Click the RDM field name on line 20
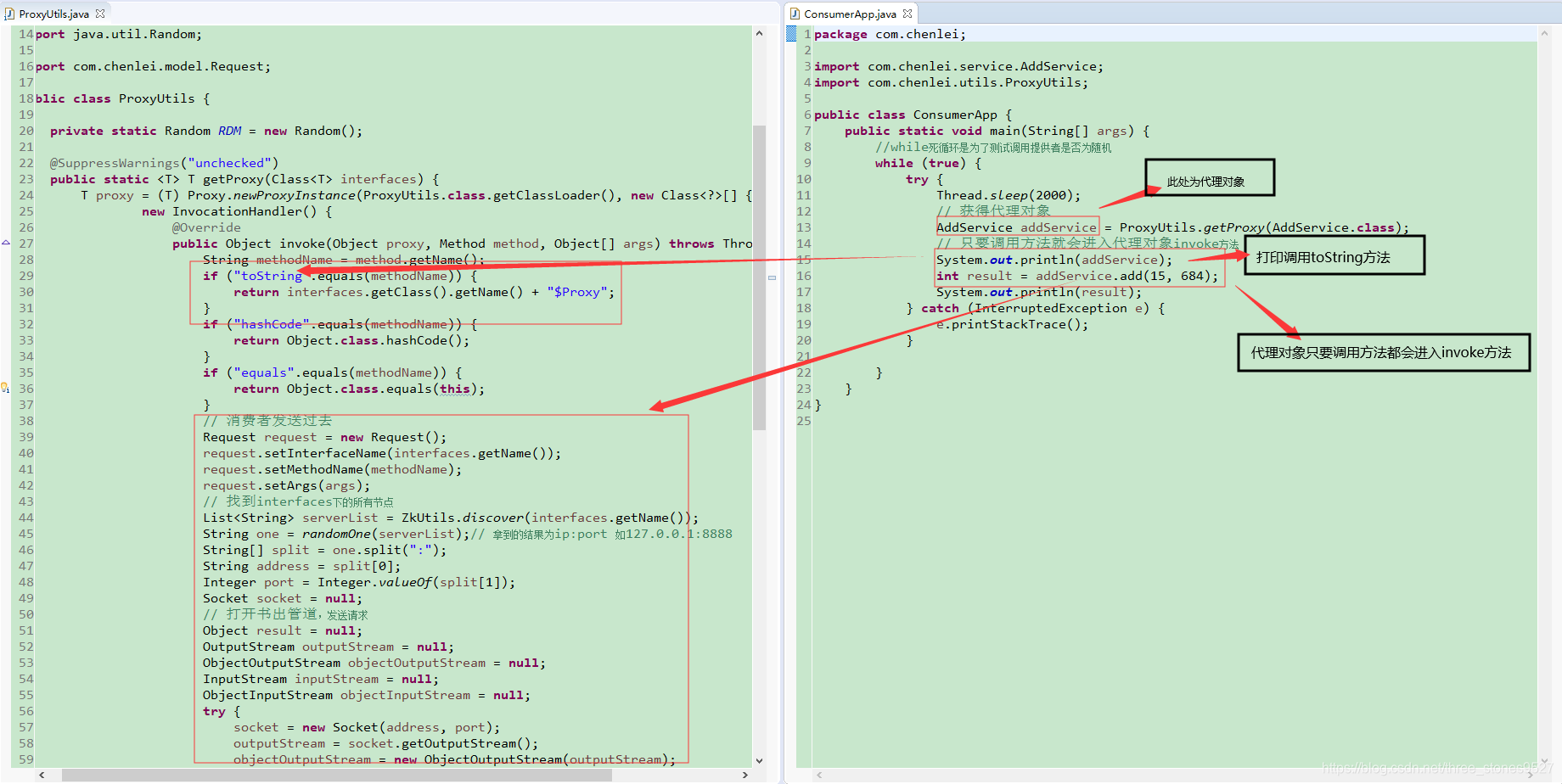 (230, 131)
